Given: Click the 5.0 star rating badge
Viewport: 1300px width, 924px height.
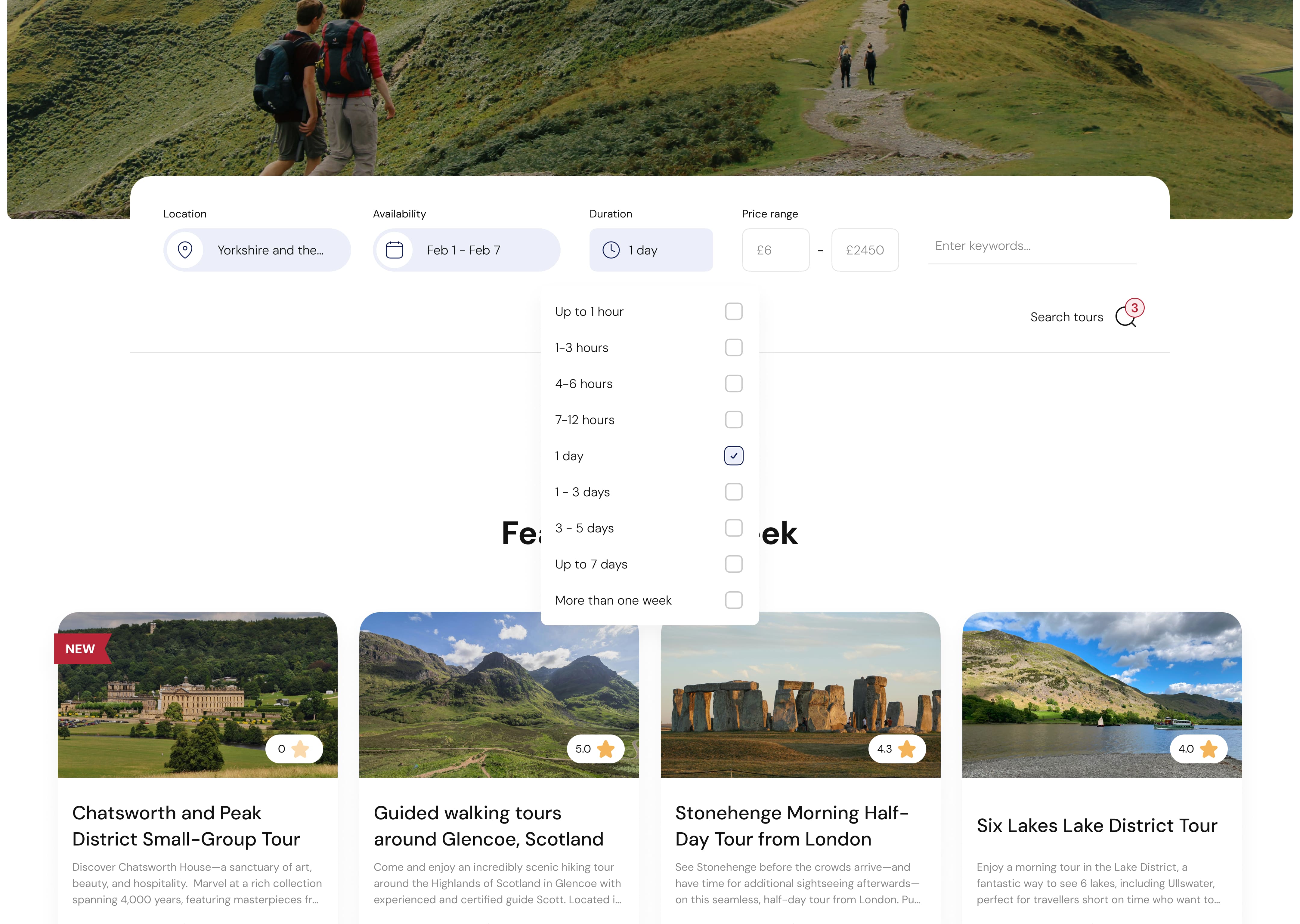Looking at the screenshot, I should point(595,749).
